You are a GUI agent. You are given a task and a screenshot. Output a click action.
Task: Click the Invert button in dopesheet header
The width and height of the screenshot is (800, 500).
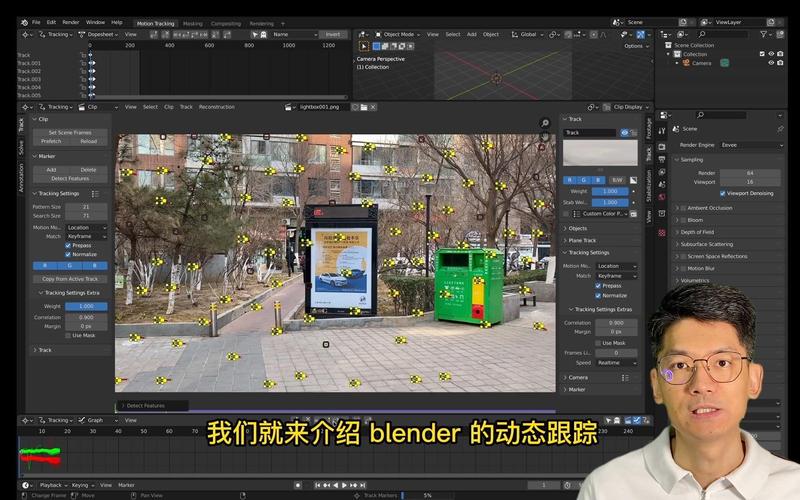(333, 34)
